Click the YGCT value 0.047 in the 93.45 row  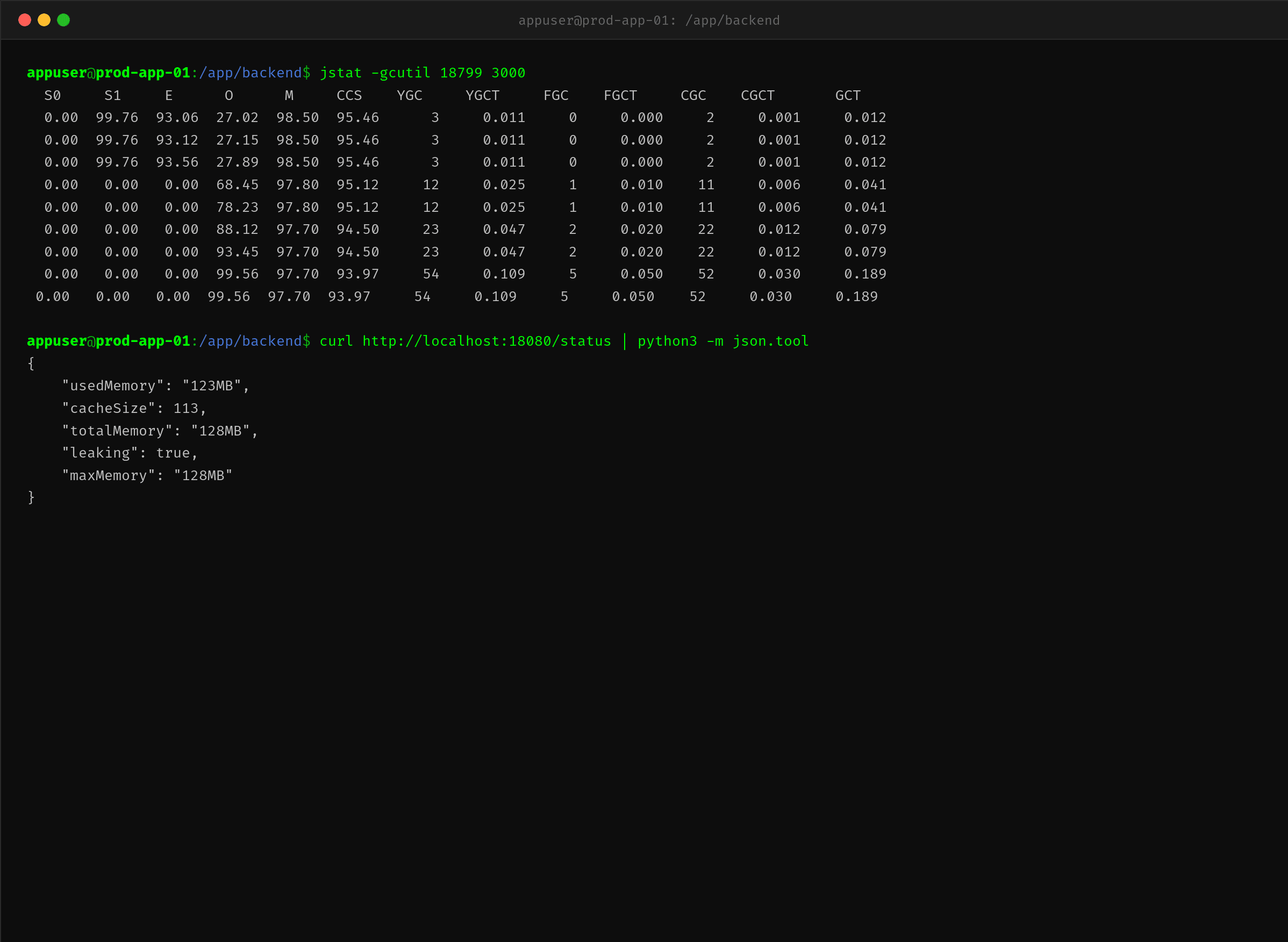tap(504, 252)
